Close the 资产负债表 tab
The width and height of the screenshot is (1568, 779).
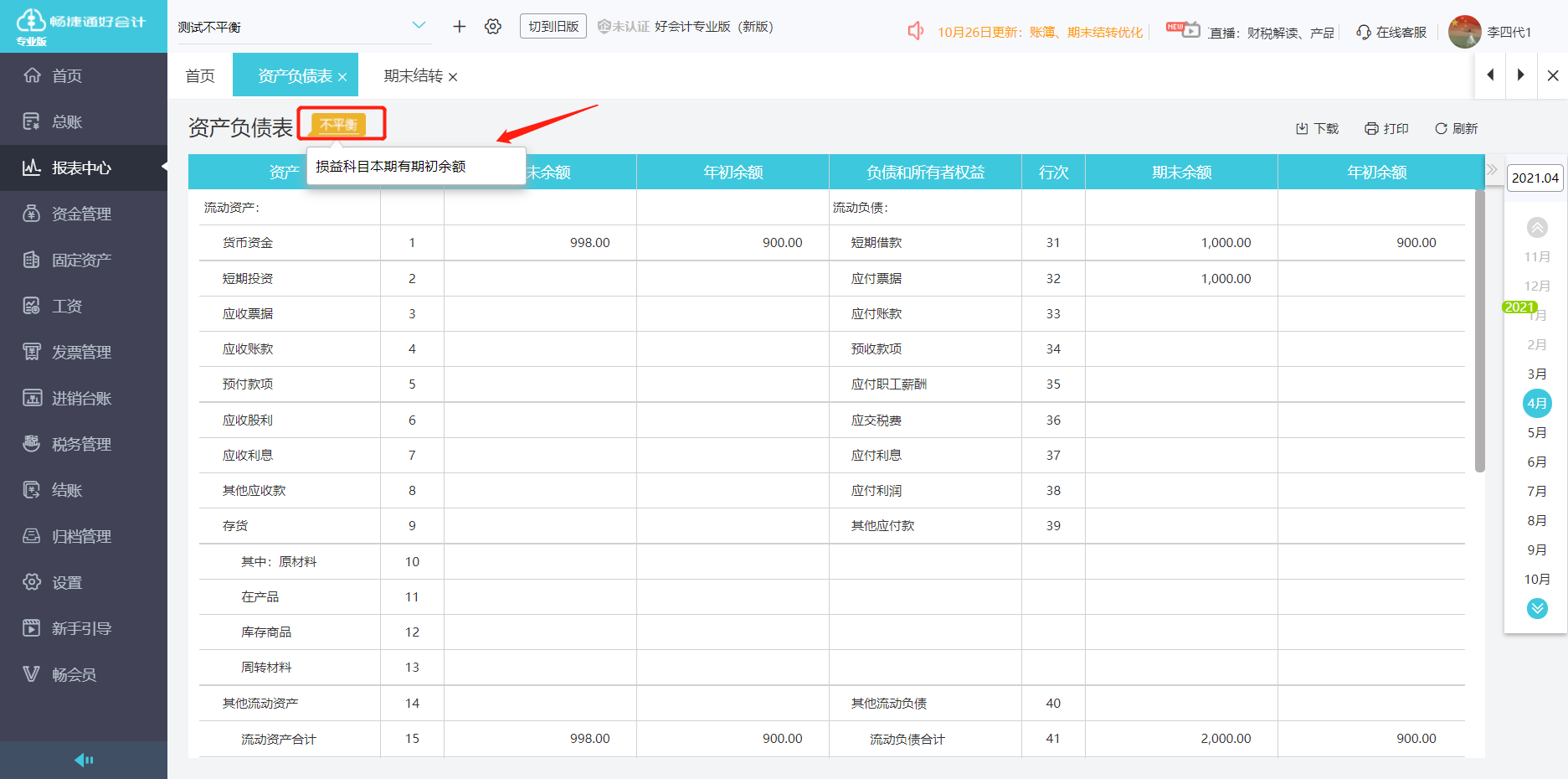tap(342, 77)
